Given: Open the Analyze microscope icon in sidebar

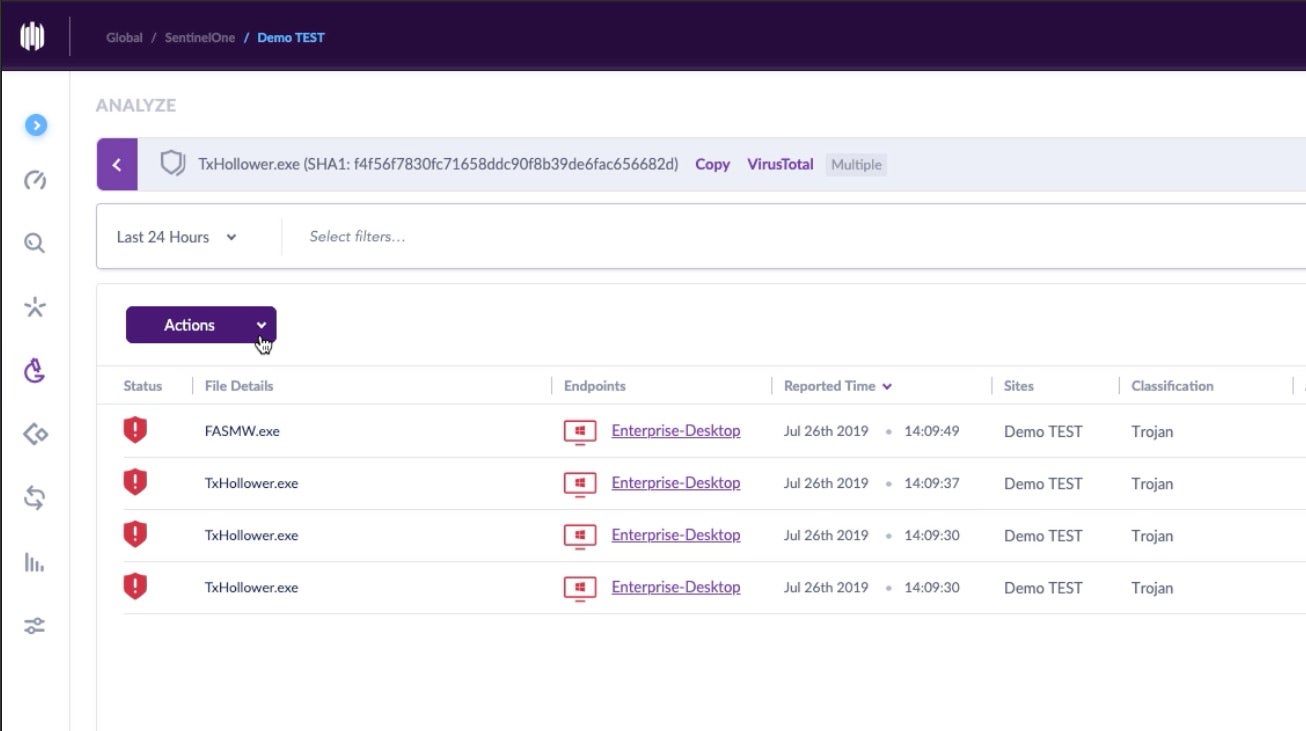Looking at the screenshot, I should coord(35,371).
